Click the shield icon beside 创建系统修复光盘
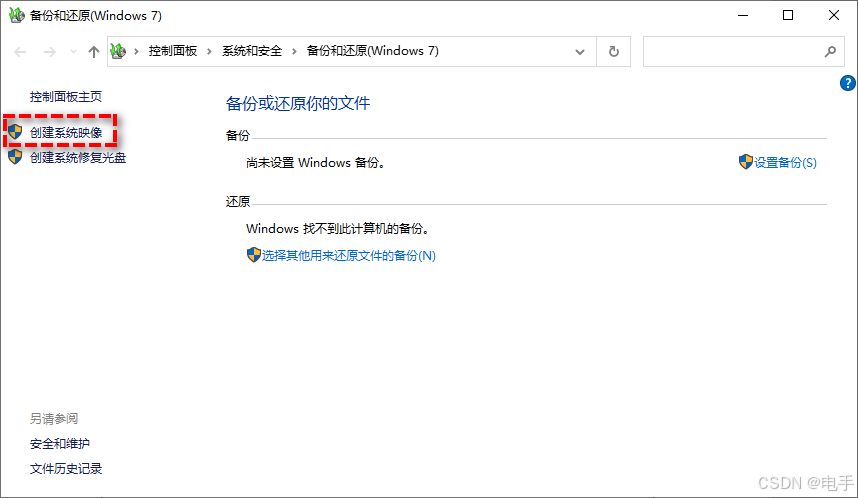The height and width of the screenshot is (498, 858). 15,157
